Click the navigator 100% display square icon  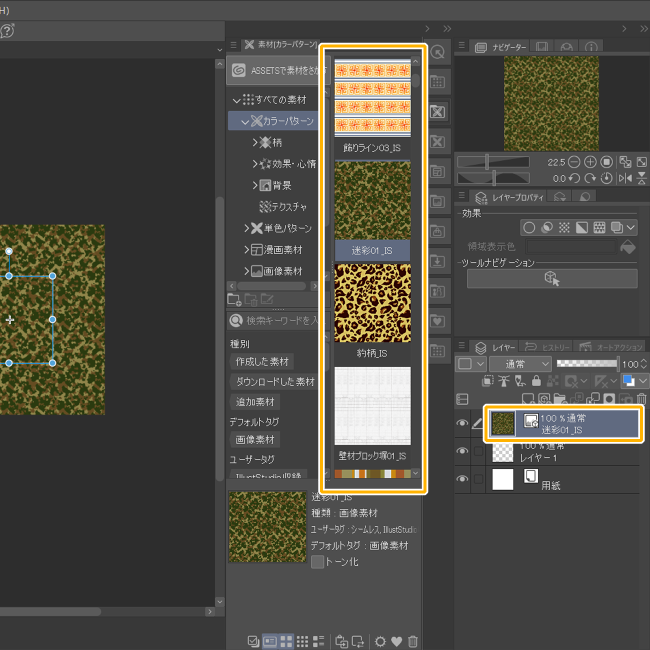tap(606, 162)
